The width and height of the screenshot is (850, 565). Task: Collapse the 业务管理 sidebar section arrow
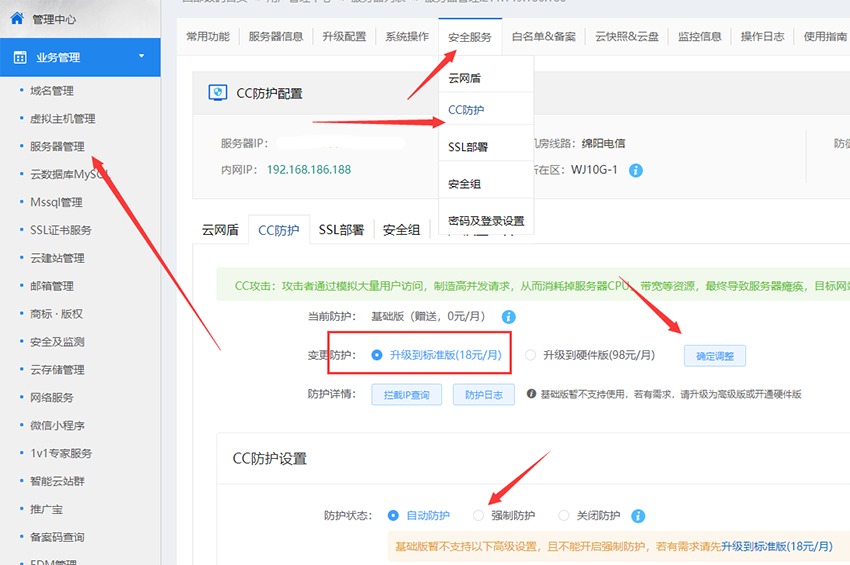point(142,57)
